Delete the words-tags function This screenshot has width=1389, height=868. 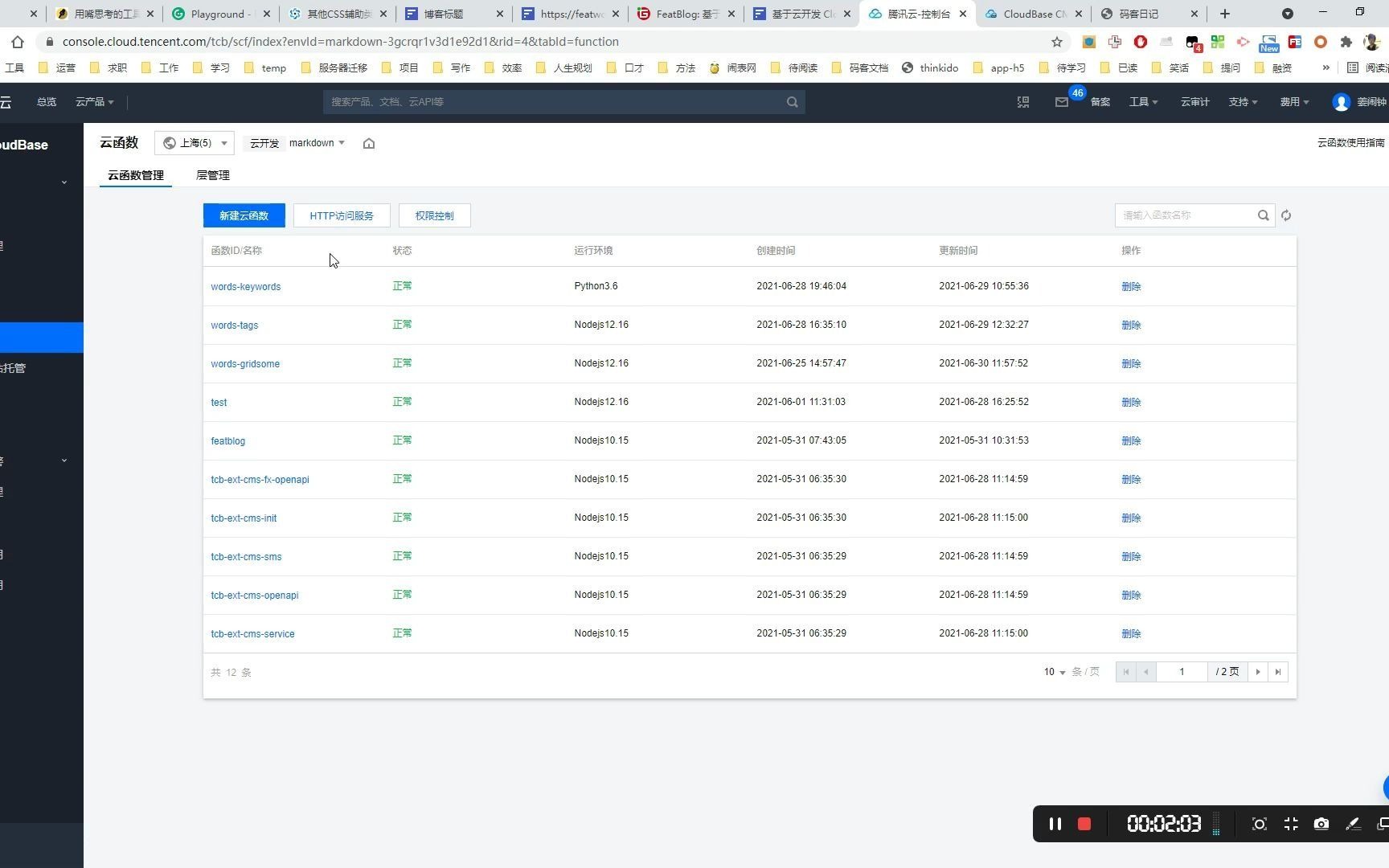pos(1131,325)
